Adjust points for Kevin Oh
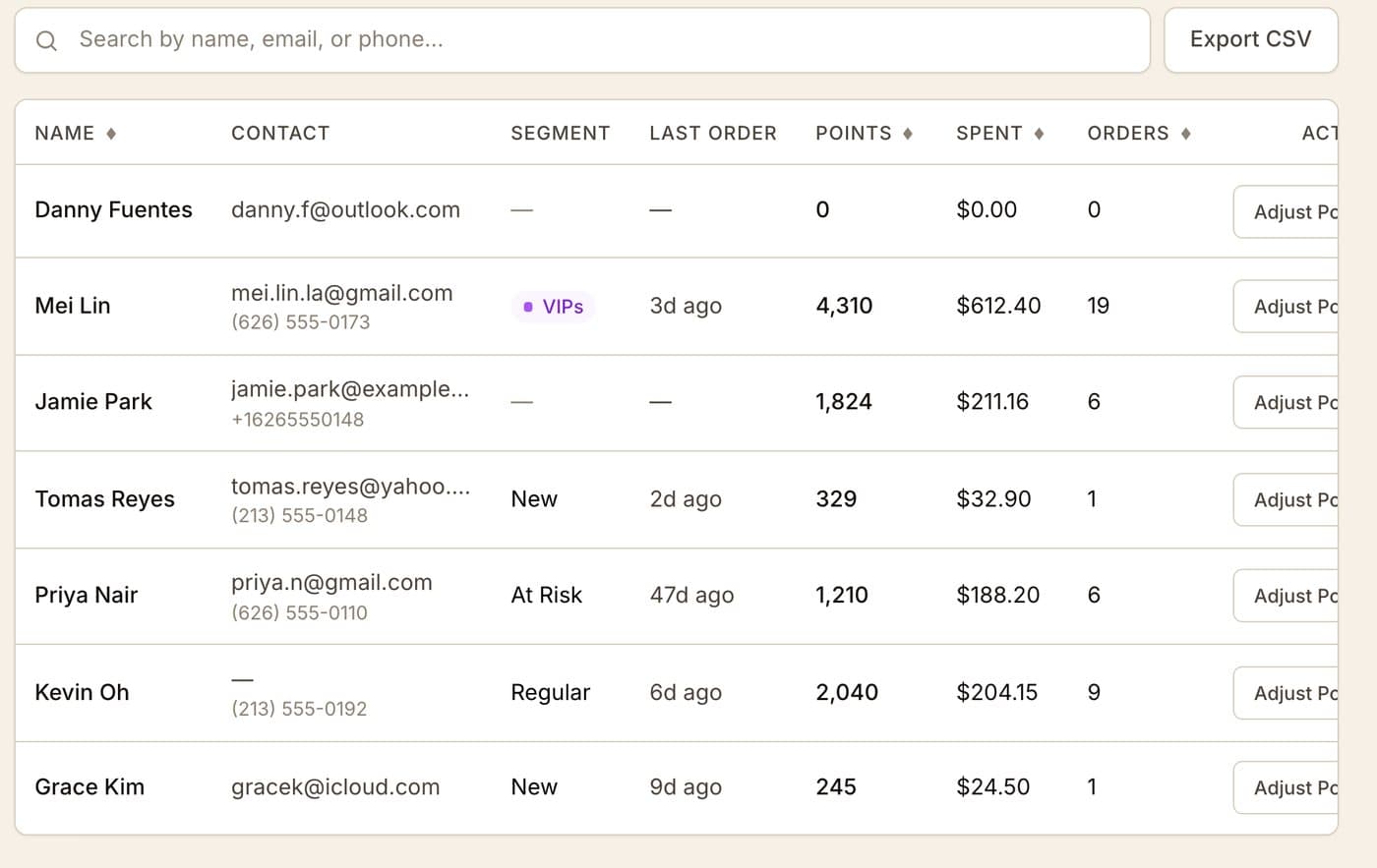 pos(1286,693)
